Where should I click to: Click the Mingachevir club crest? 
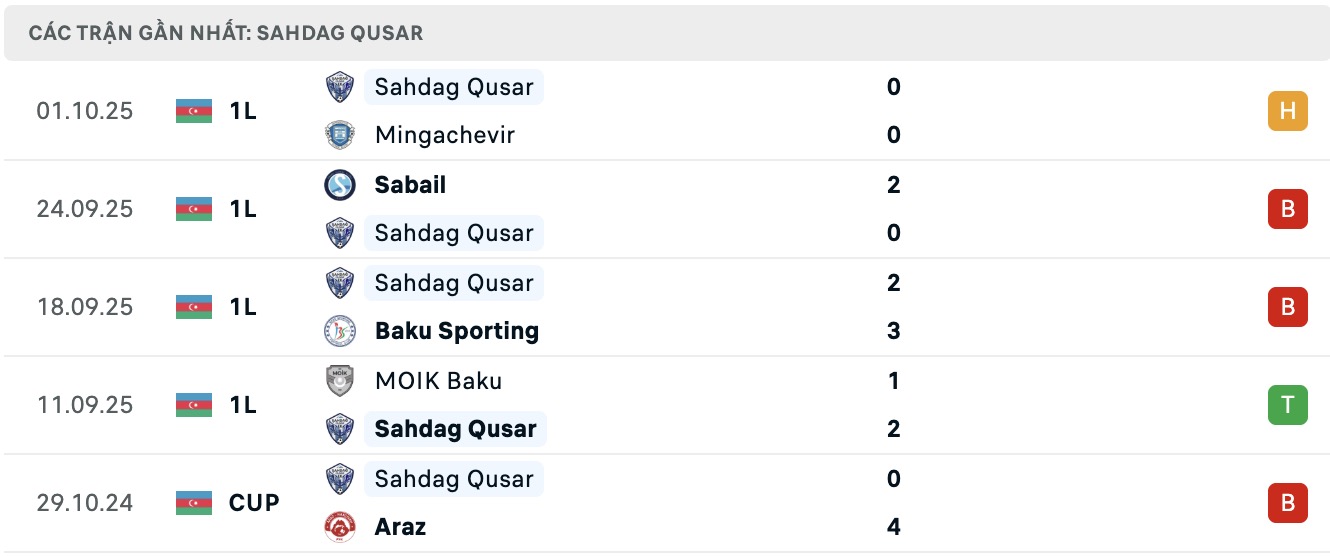coord(340,135)
